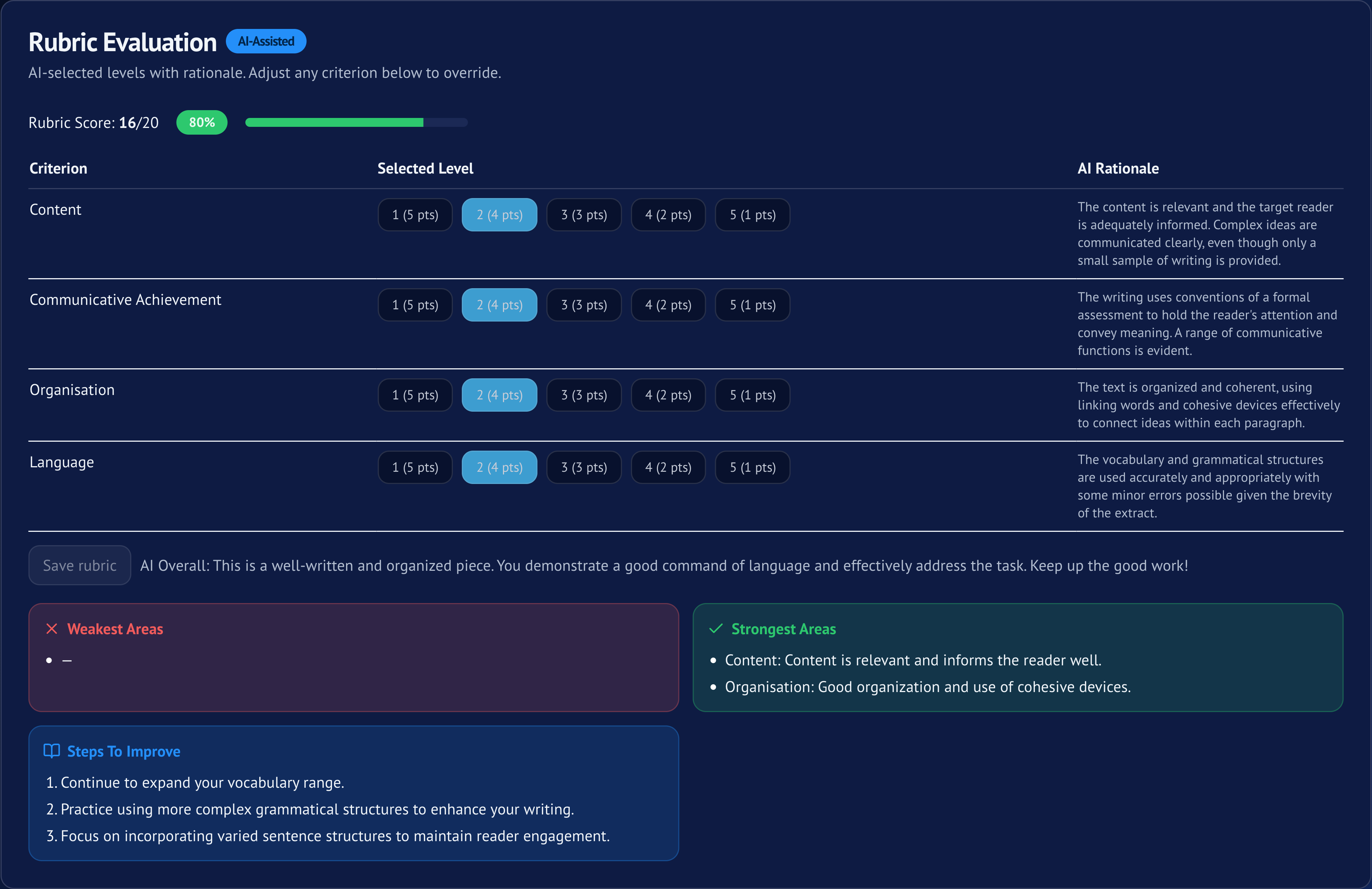Select level 4 (2 pts) for Communicative Achievement

[x=668, y=304]
